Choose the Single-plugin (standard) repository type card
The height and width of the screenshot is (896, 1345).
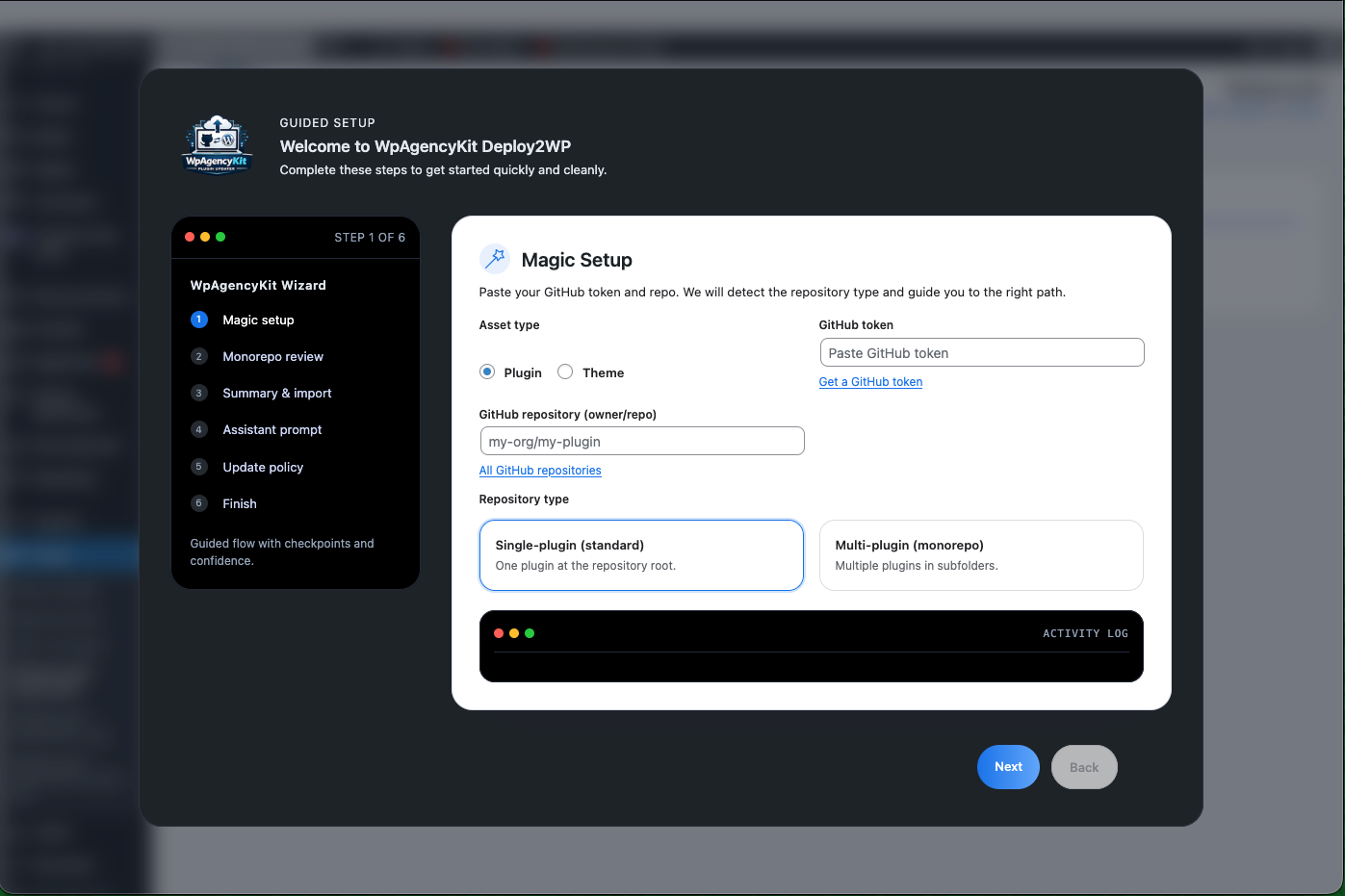[x=641, y=555]
